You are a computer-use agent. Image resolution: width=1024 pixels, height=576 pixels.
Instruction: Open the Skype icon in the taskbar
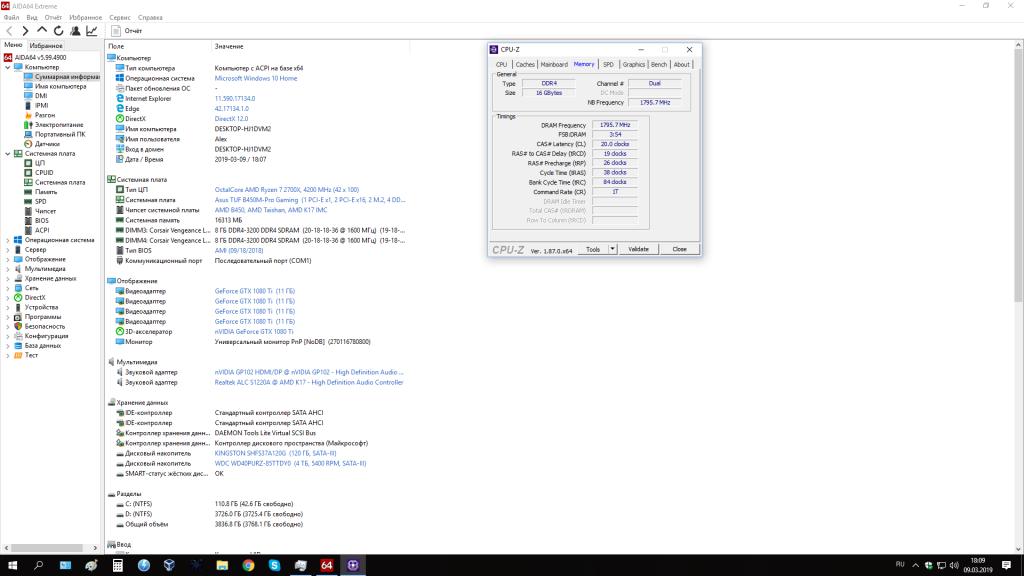274,566
